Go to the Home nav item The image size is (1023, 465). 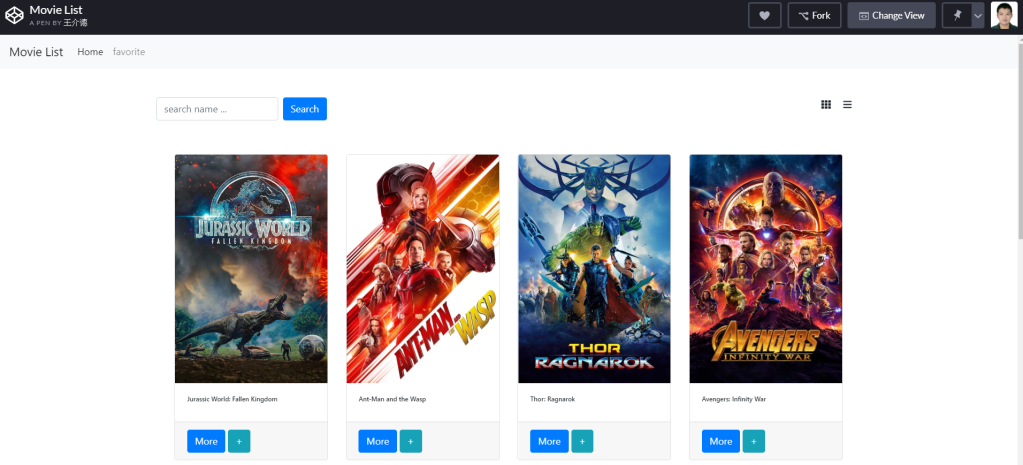[90, 52]
